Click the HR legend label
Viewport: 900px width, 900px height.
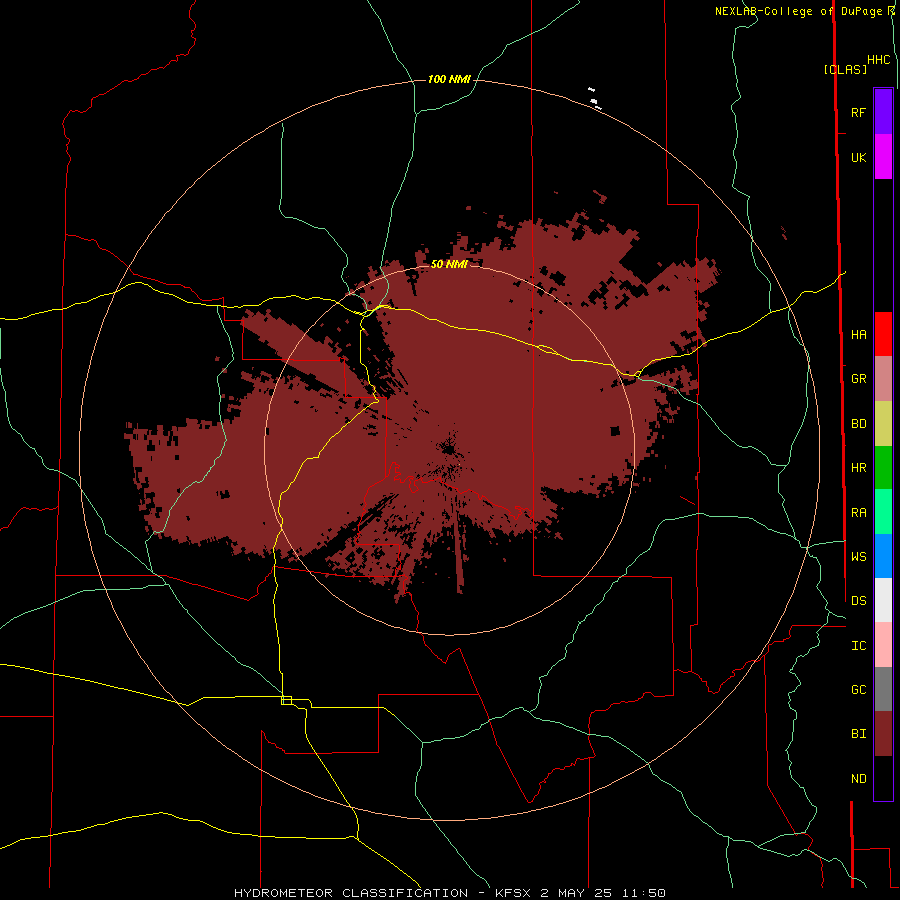[858, 468]
